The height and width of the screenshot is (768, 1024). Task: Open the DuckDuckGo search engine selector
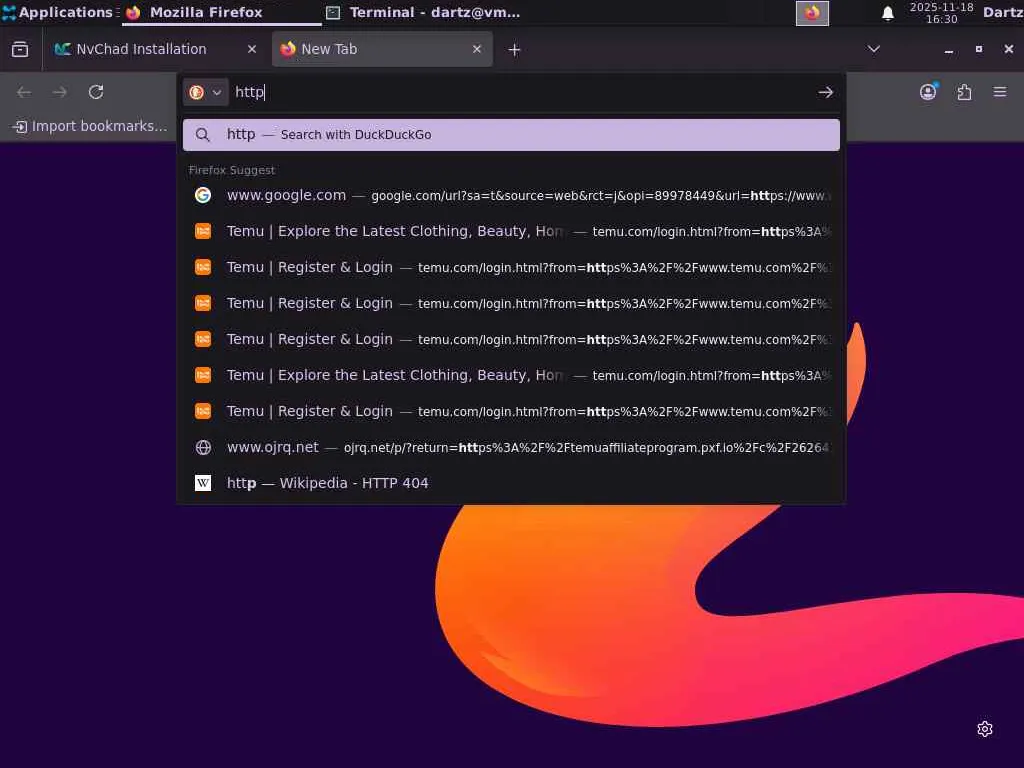point(205,93)
